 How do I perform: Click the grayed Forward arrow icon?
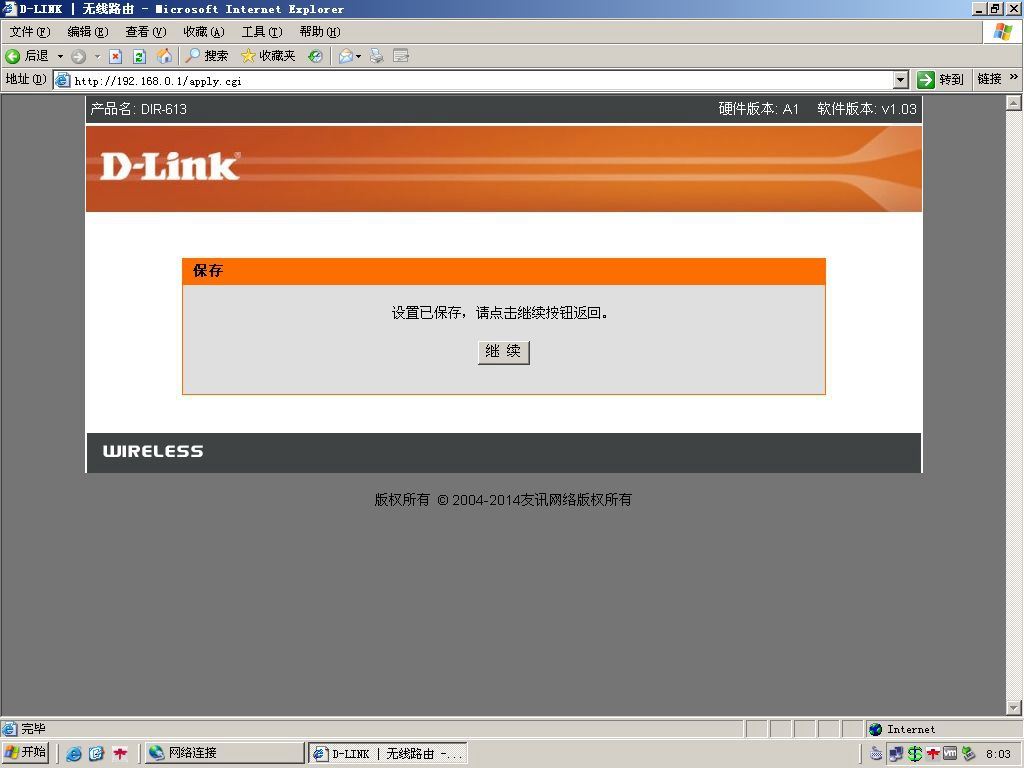click(78, 56)
